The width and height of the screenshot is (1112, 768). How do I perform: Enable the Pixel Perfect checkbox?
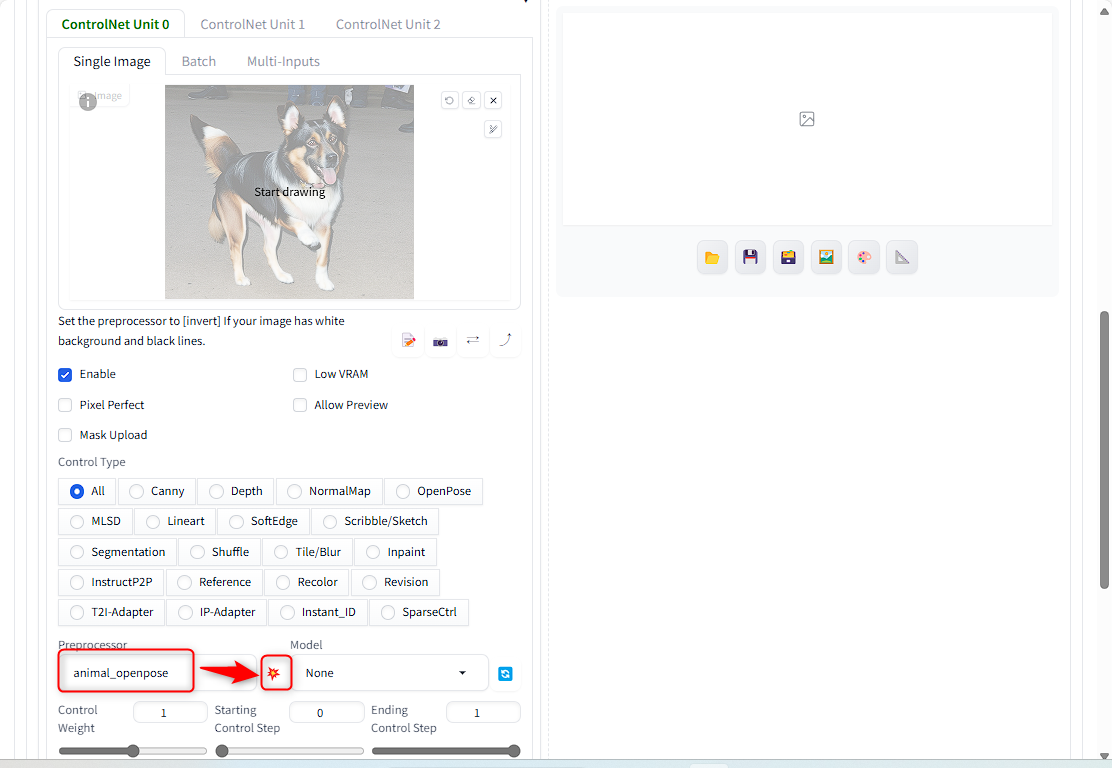64,404
